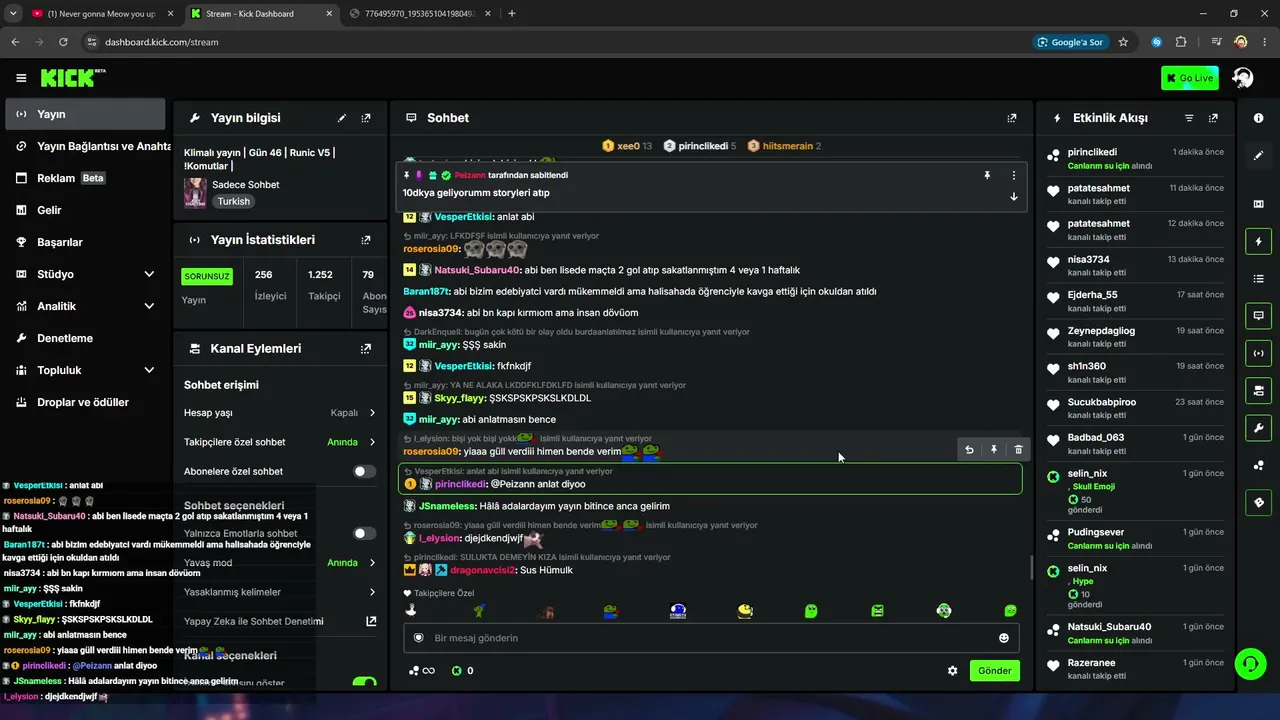1280x720 pixels.
Task: Click the profile avatar in the top bar
Action: [1243, 78]
